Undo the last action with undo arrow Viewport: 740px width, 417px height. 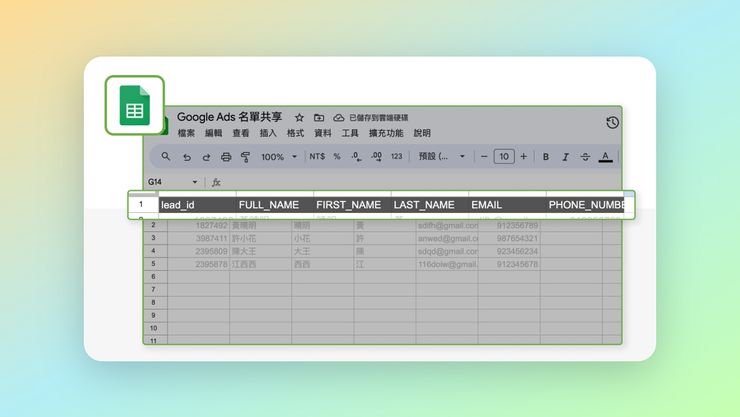coord(187,157)
